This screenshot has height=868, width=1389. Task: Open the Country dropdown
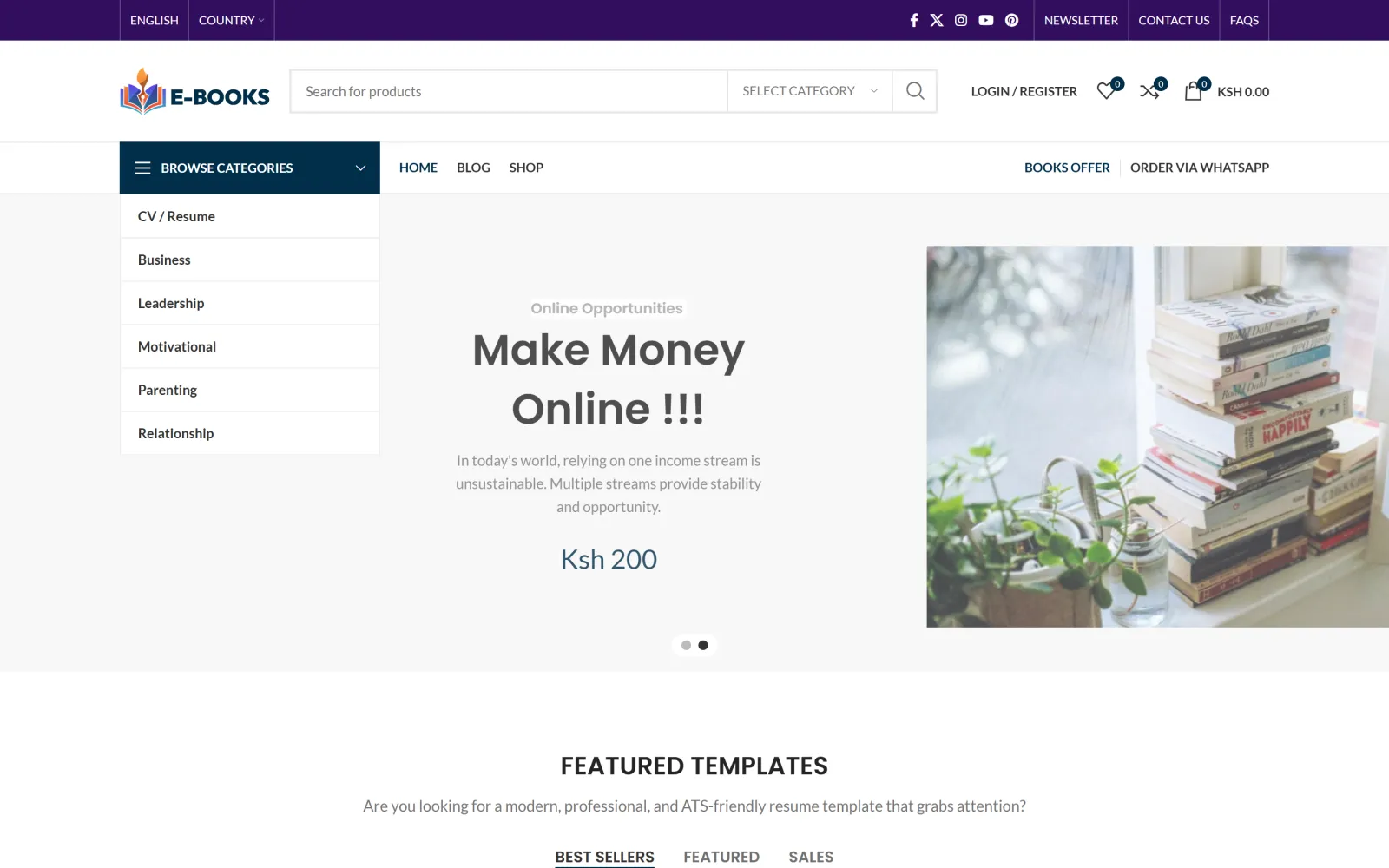[x=231, y=20]
